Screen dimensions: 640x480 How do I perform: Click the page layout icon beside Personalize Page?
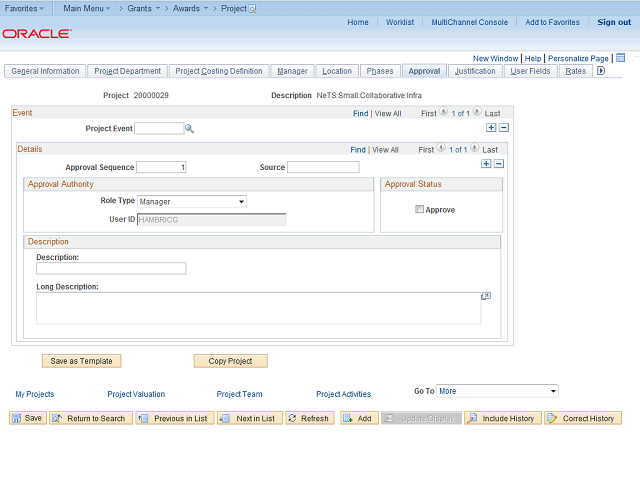tap(621, 58)
